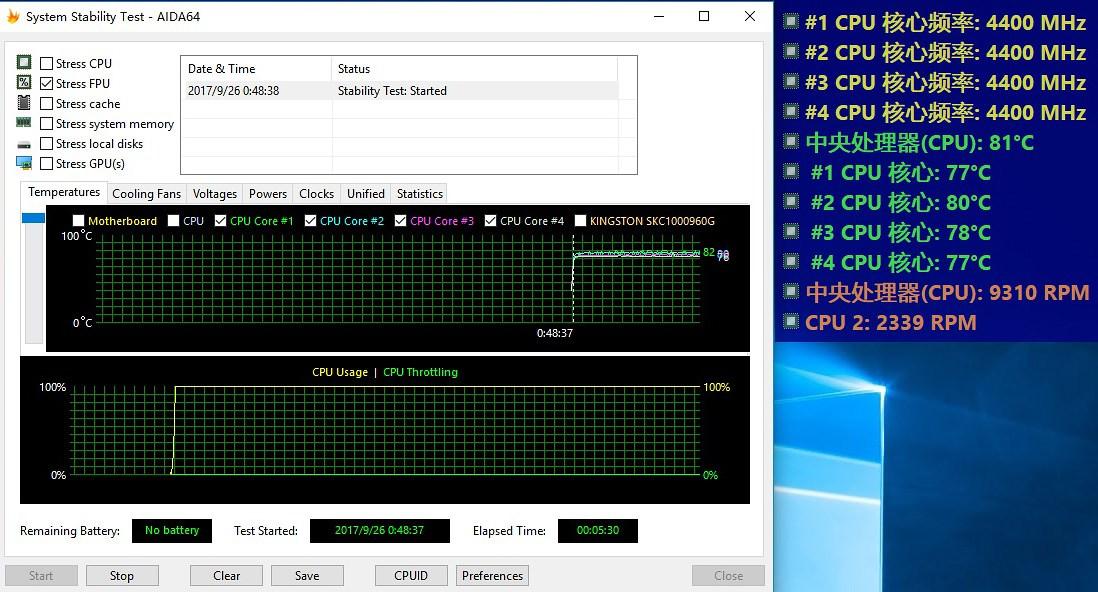This screenshot has width=1098, height=592.
Task: Open the Preferences dialog
Action: coord(492,575)
